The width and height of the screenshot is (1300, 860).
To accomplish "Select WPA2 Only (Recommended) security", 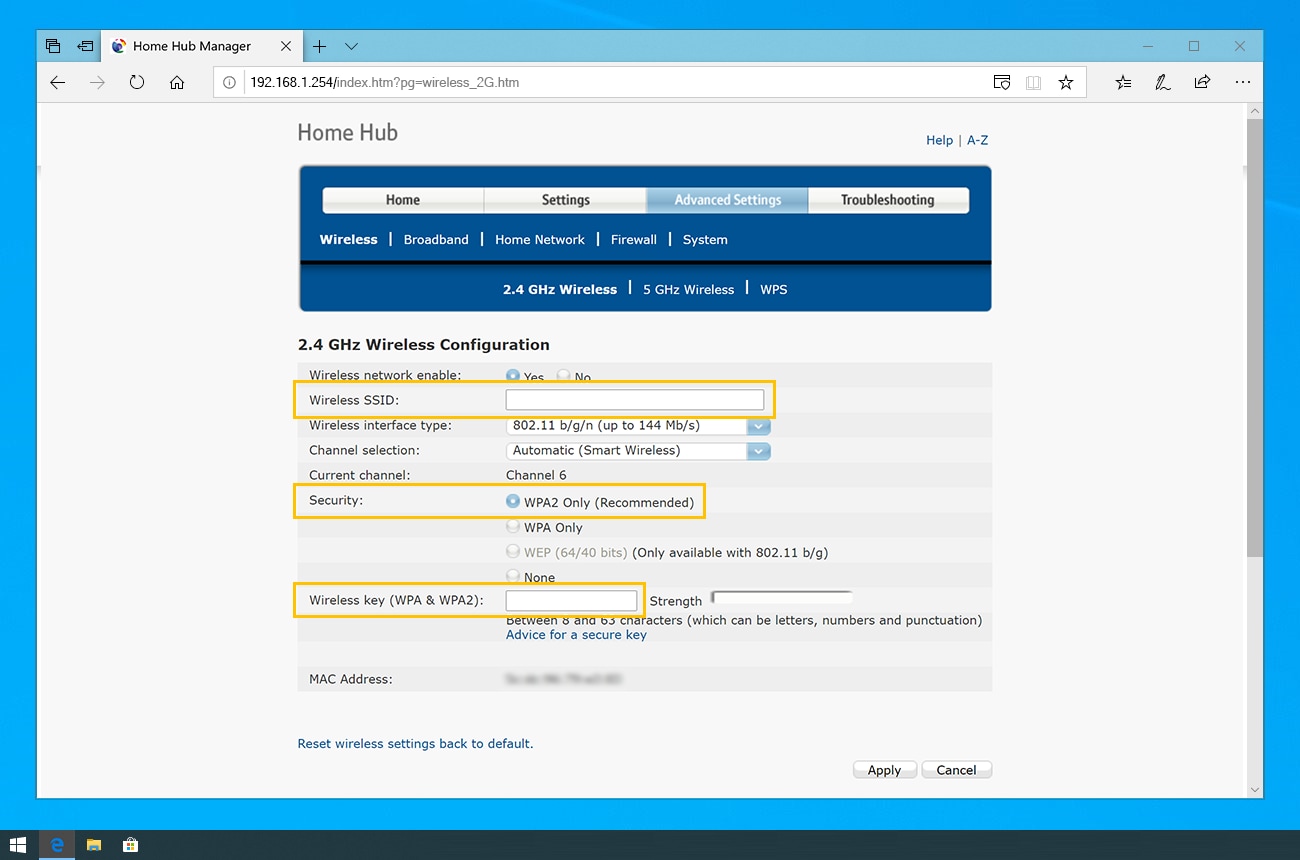I will pos(513,501).
